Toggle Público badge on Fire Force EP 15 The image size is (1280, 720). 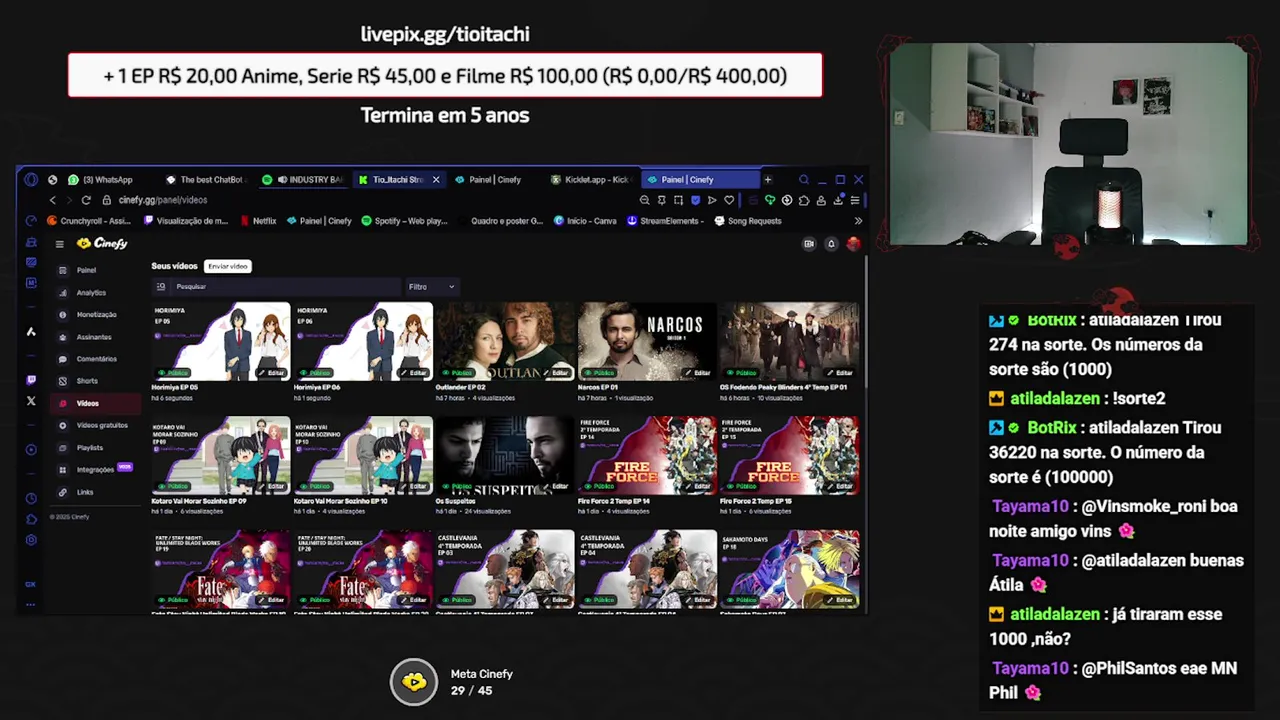coord(741,487)
